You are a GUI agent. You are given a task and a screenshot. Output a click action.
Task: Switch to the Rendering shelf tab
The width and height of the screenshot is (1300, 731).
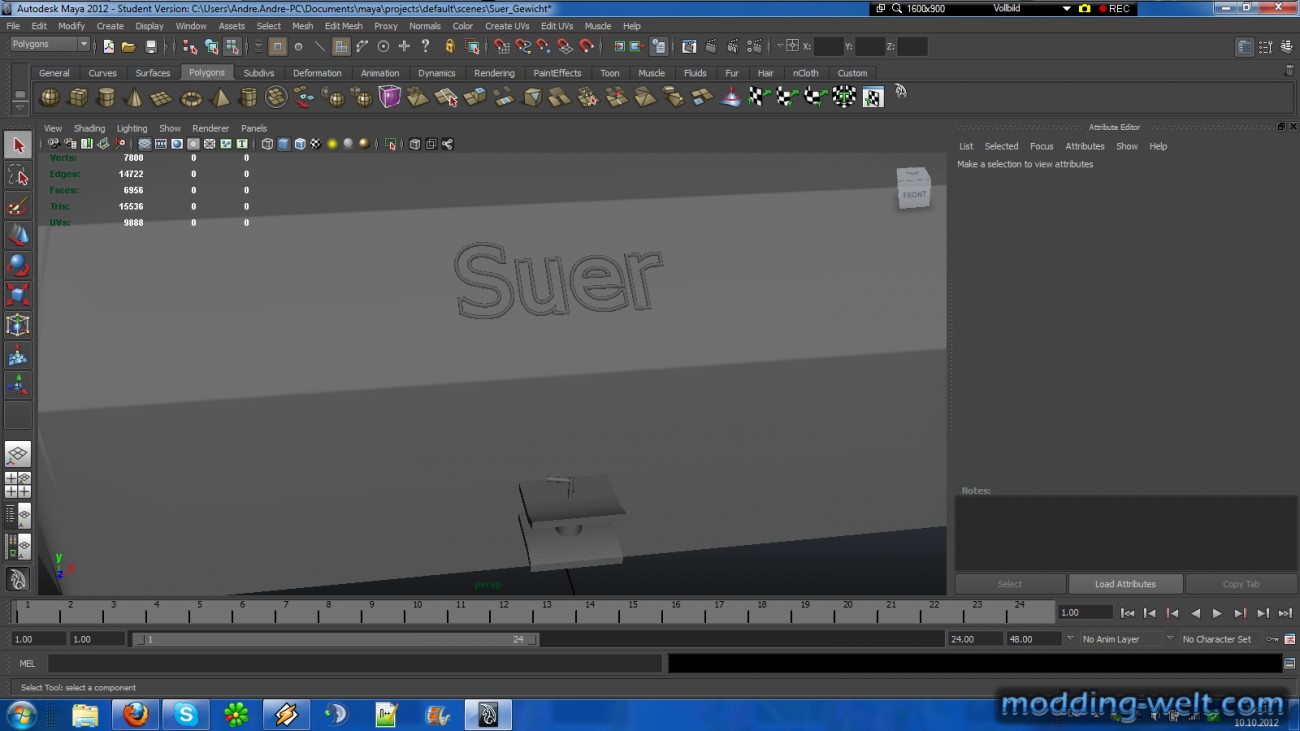494,73
